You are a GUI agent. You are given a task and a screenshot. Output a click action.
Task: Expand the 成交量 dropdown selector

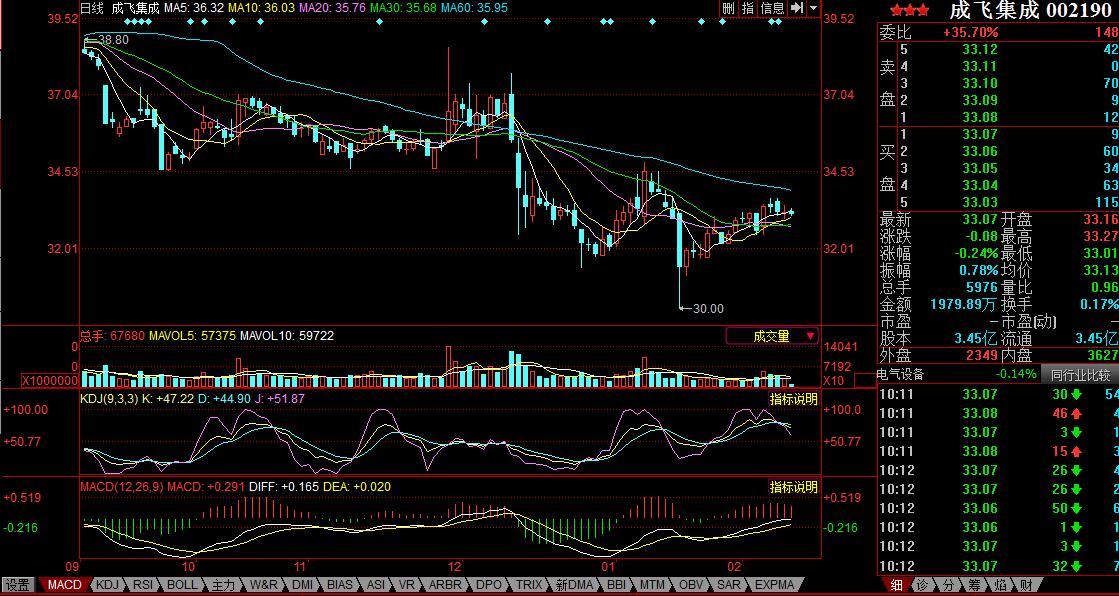coord(772,336)
